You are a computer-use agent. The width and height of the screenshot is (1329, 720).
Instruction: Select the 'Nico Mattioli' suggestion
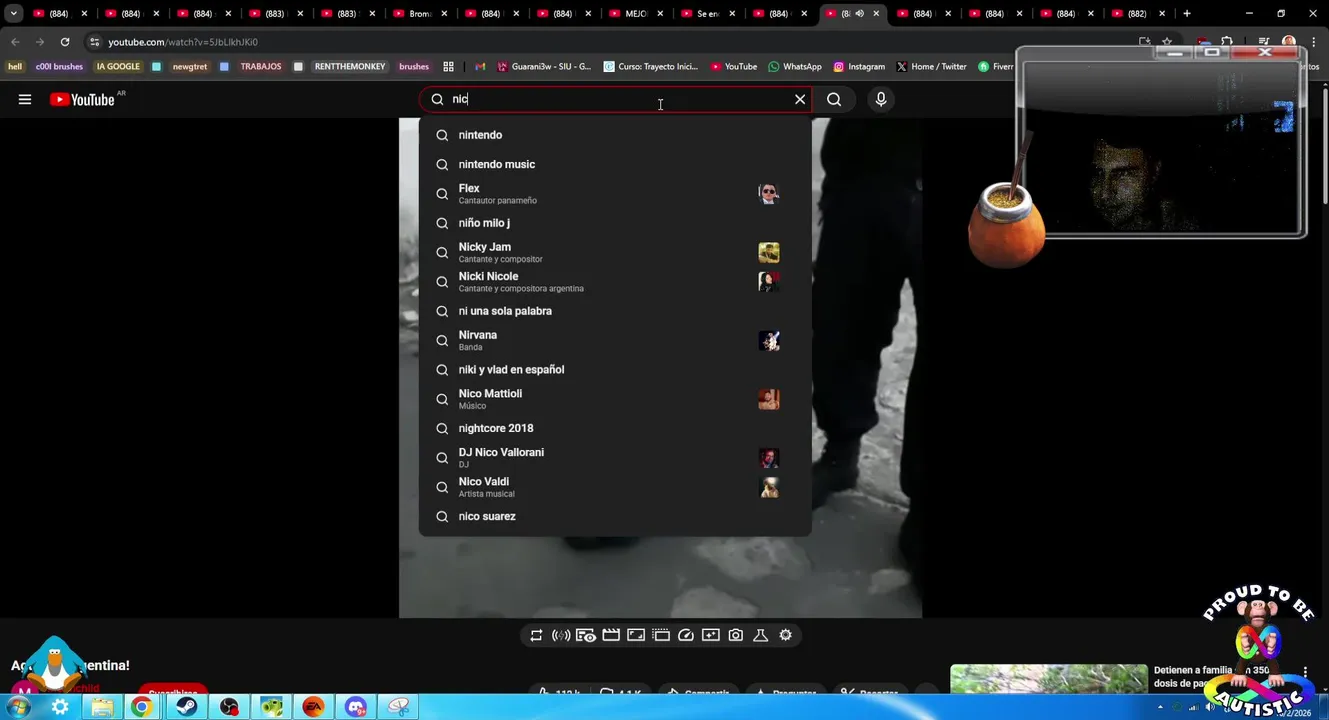pyautogui.click(x=615, y=399)
